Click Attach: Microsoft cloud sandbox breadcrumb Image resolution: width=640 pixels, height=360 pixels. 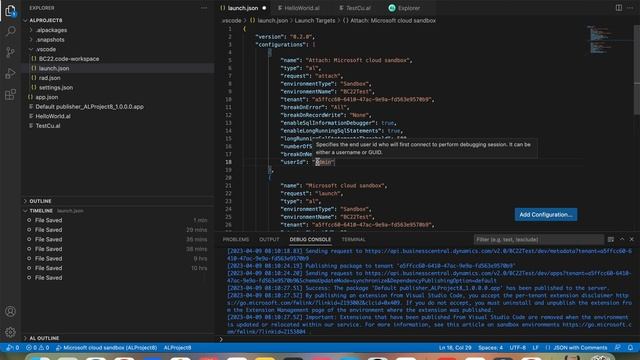coord(393,20)
